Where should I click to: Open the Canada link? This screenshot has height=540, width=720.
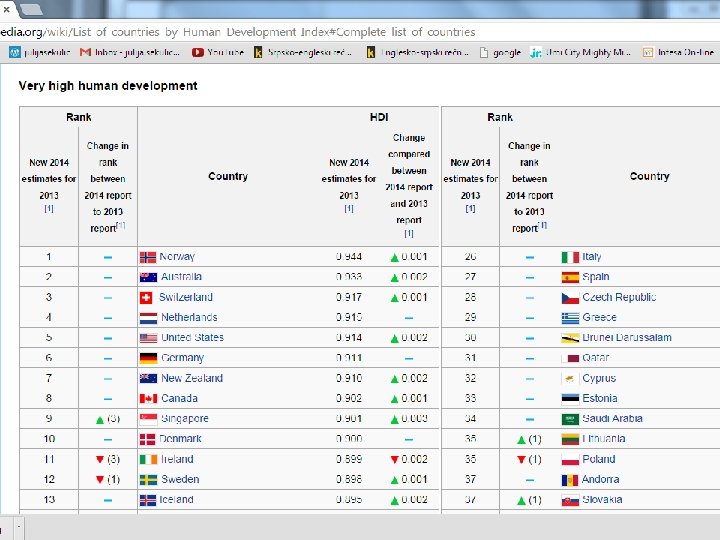tap(180, 398)
